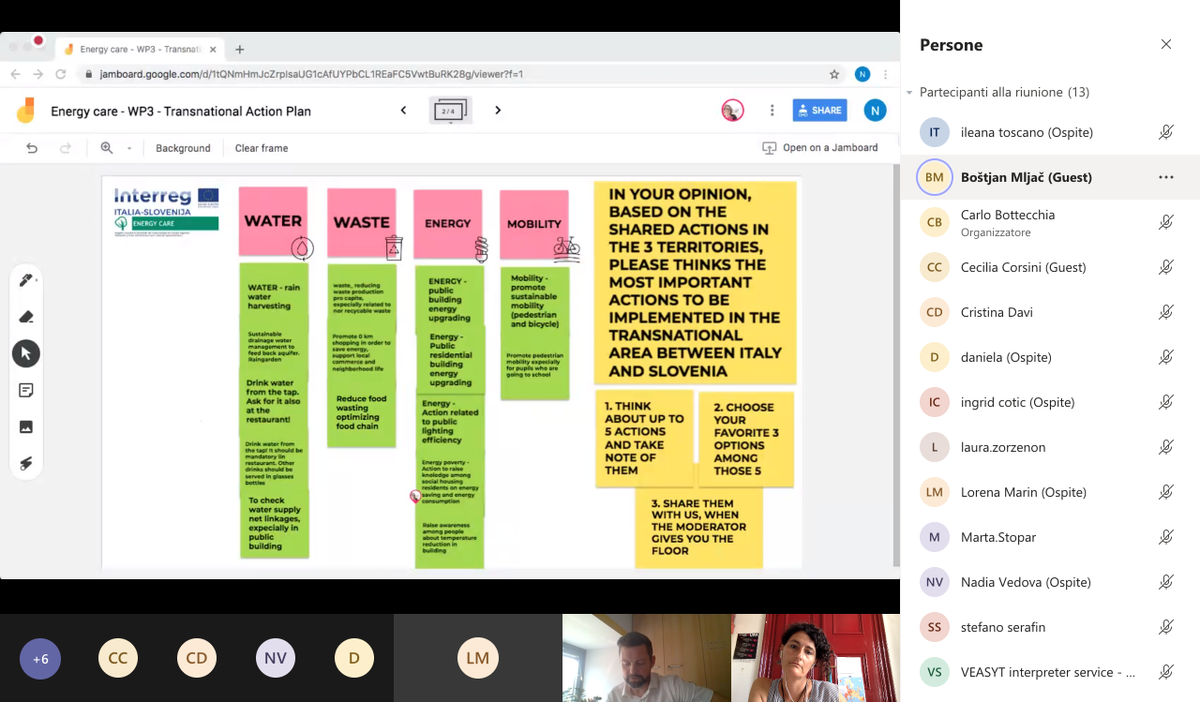The height and width of the screenshot is (702, 1200).
Task: Open more options for Boštjan Mljač
Action: 1166,177
